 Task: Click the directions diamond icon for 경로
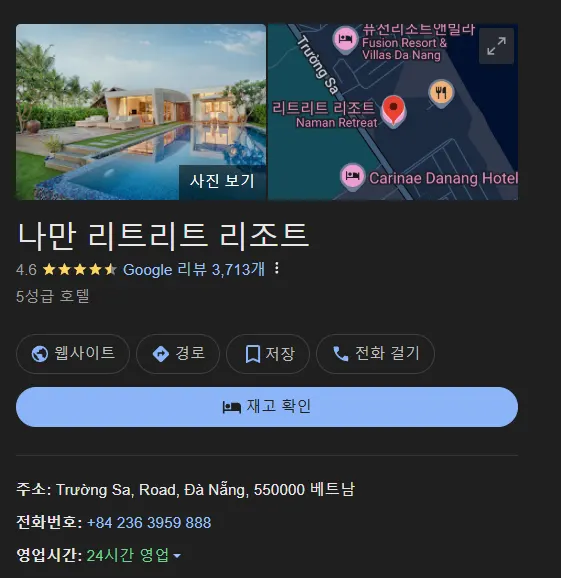[x=161, y=354]
